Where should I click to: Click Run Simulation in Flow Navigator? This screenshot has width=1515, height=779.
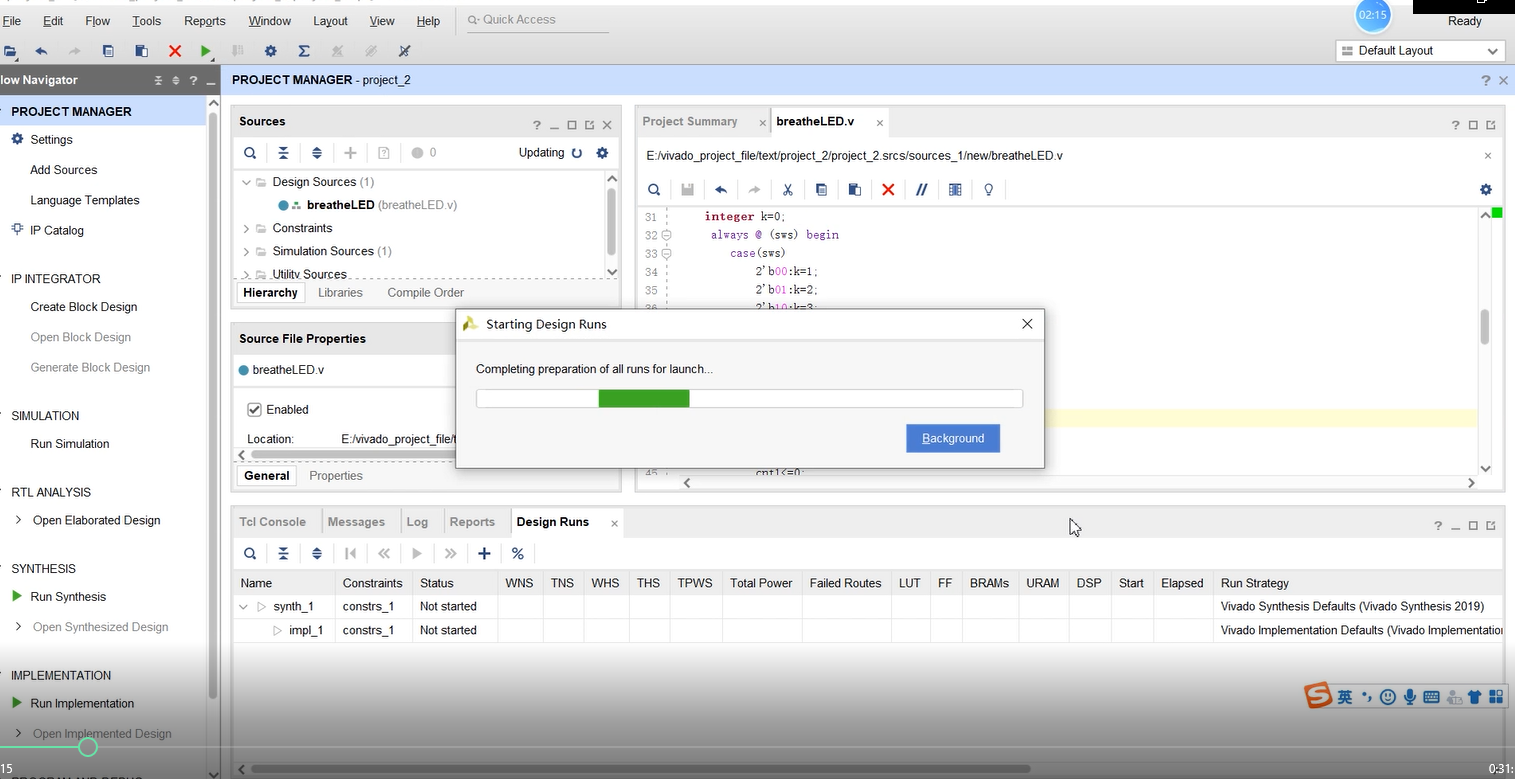[70, 444]
